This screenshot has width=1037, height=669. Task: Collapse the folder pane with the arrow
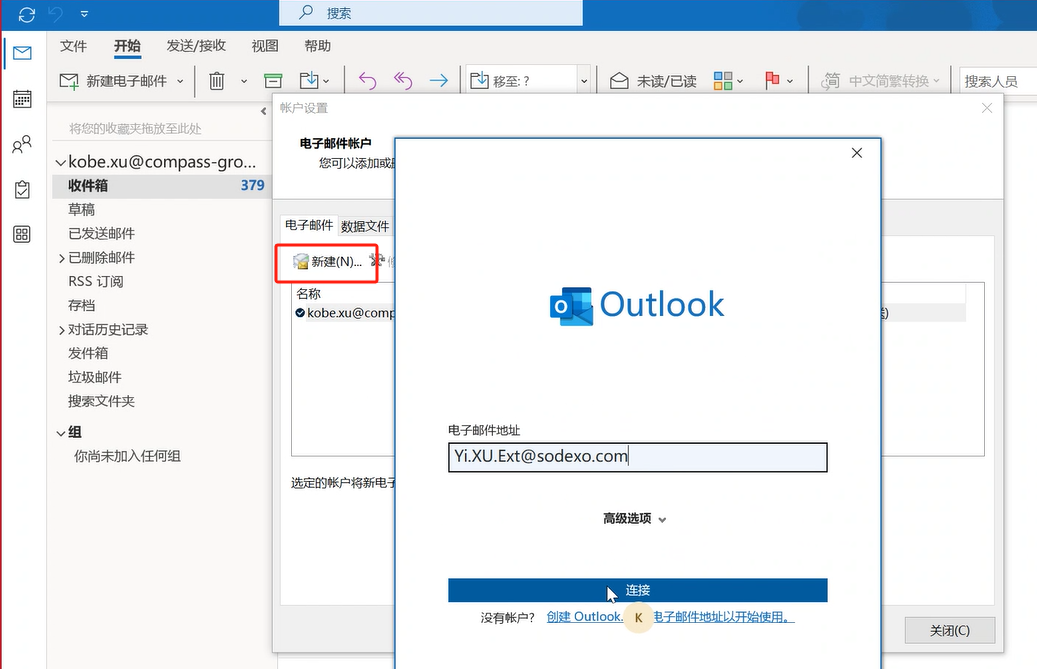point(263,111)
